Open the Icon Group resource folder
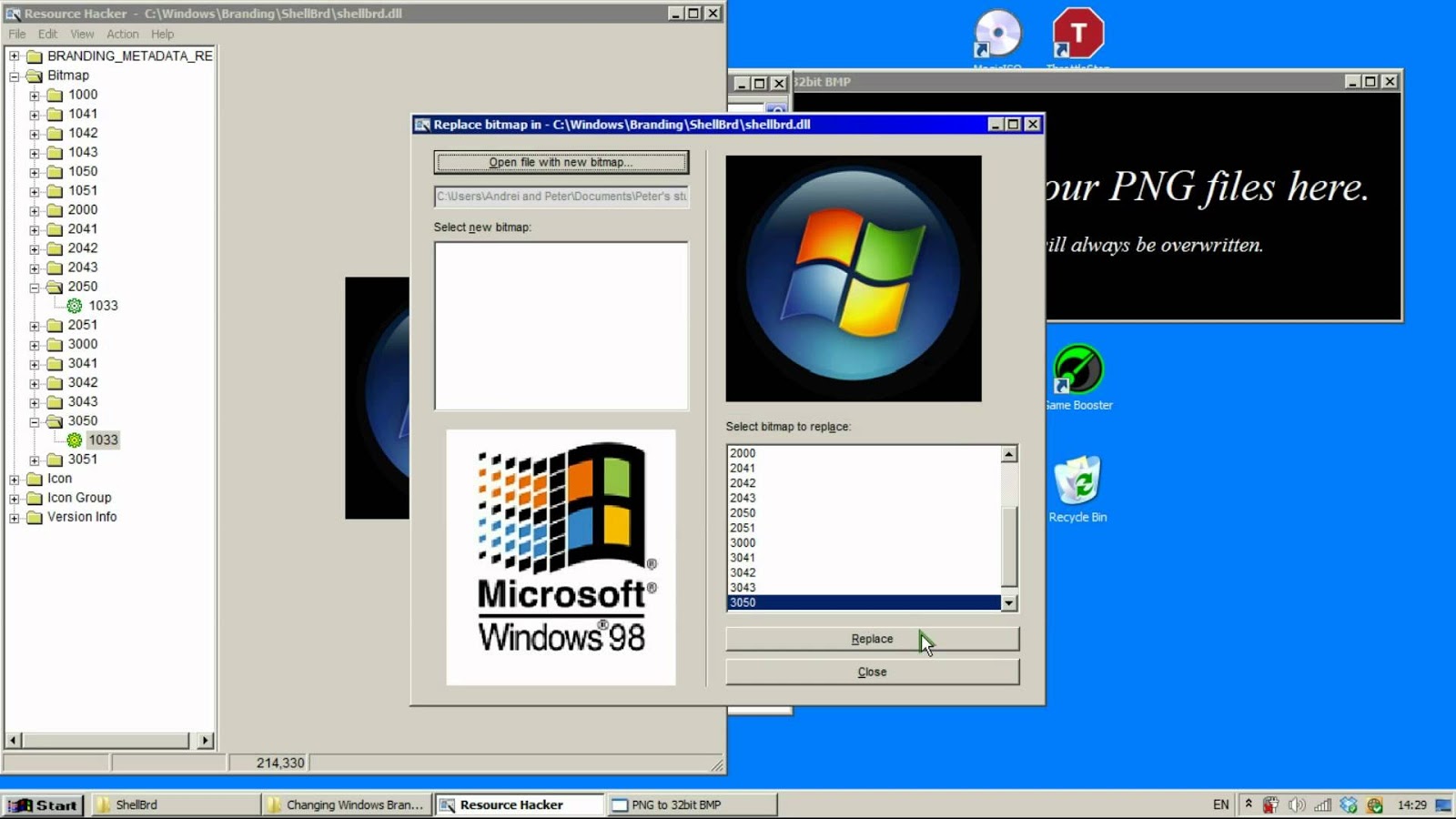The height and width of the screenshot is (819, 1456). click(79, 497)
